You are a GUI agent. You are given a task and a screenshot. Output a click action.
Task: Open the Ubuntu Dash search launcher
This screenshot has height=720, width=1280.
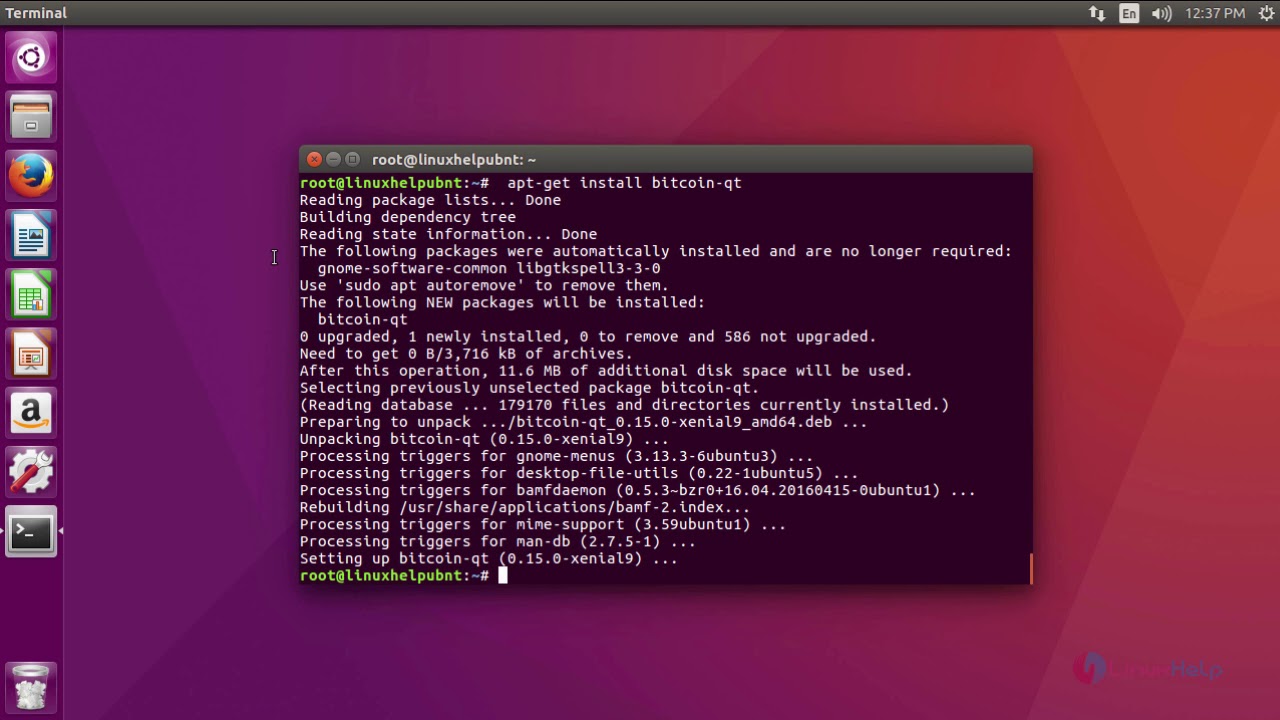(x=31, y=57)
